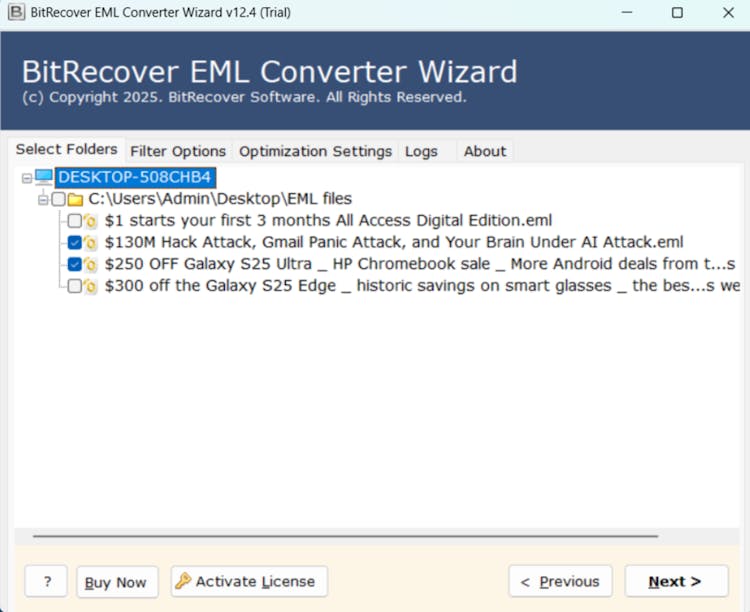Toggle the EML files folder checkbox
Viewport: 750px width, 612px height.
[58, 199]
